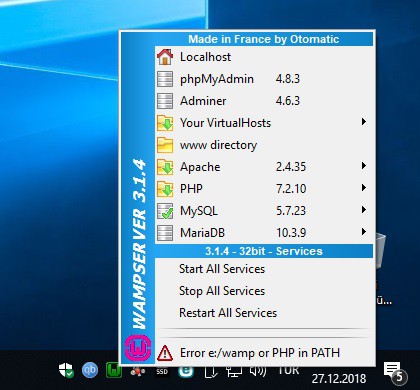Expand the Apache 2.4.35 submenu arrow
Viewport: 420px width, 390px height.
pos(364,166)
